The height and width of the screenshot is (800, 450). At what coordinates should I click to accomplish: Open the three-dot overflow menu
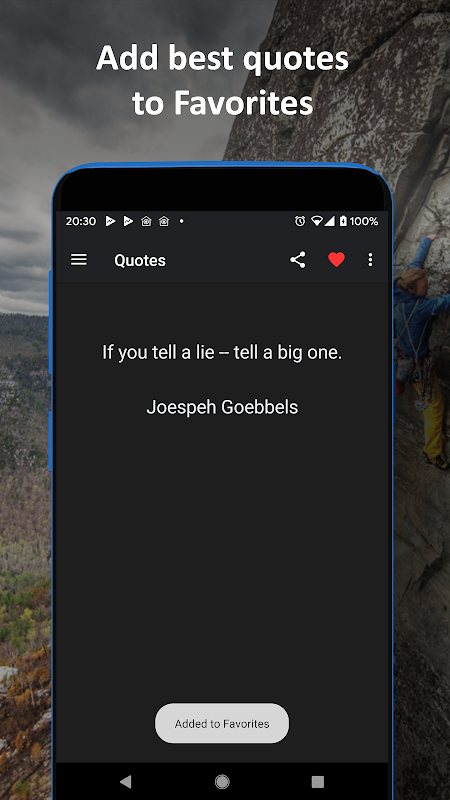370,260
